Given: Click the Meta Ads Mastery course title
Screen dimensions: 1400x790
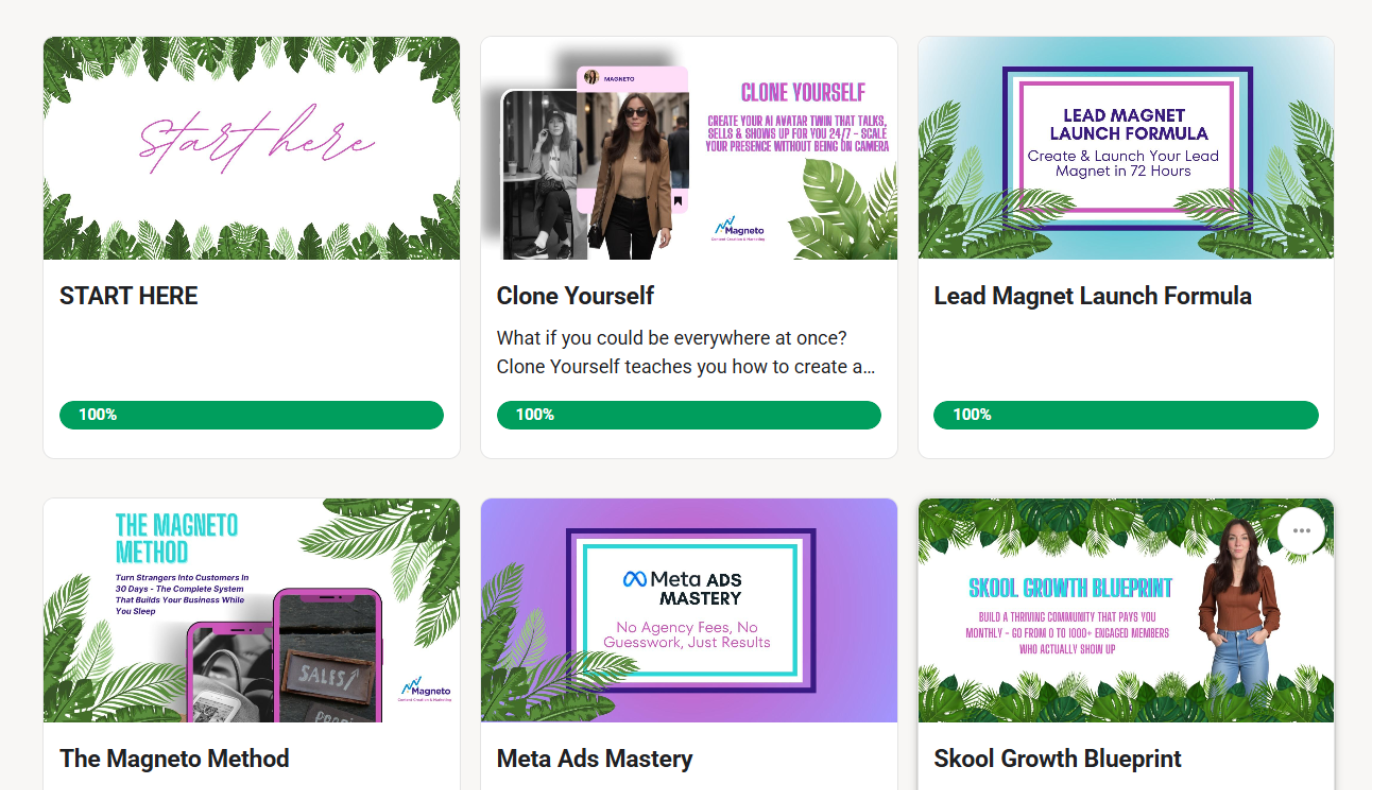Looking at the screenshot, I should (x=595, y=759).
